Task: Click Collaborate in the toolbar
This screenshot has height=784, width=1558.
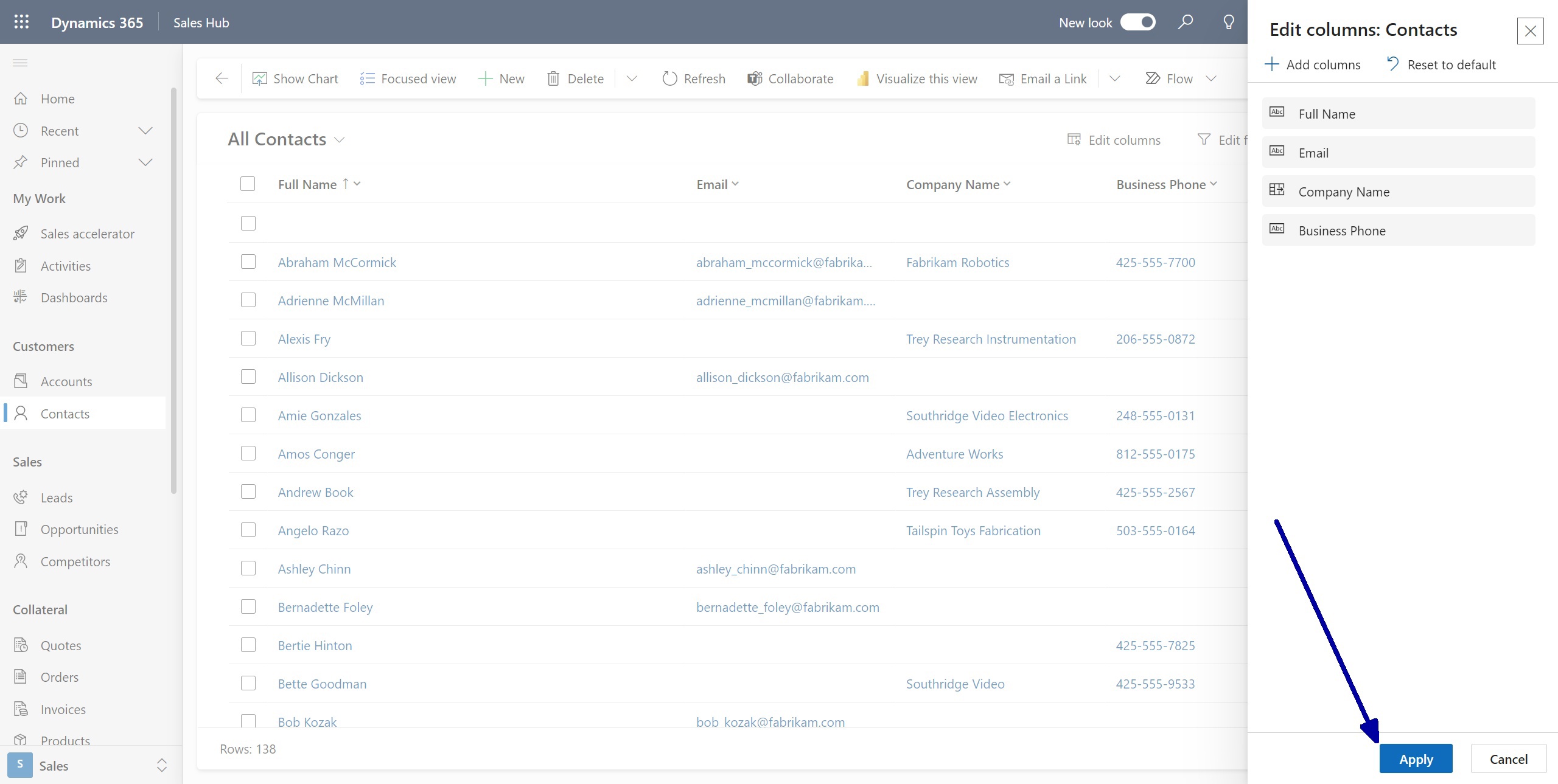Action: [790, 78]
